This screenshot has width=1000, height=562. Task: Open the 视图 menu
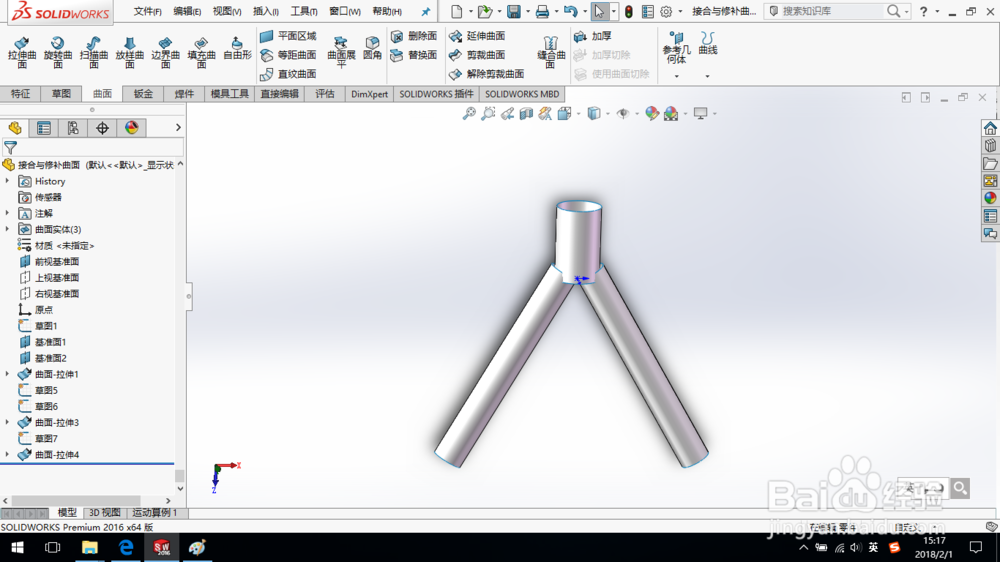pyautogui.click(x=226, y=11)
